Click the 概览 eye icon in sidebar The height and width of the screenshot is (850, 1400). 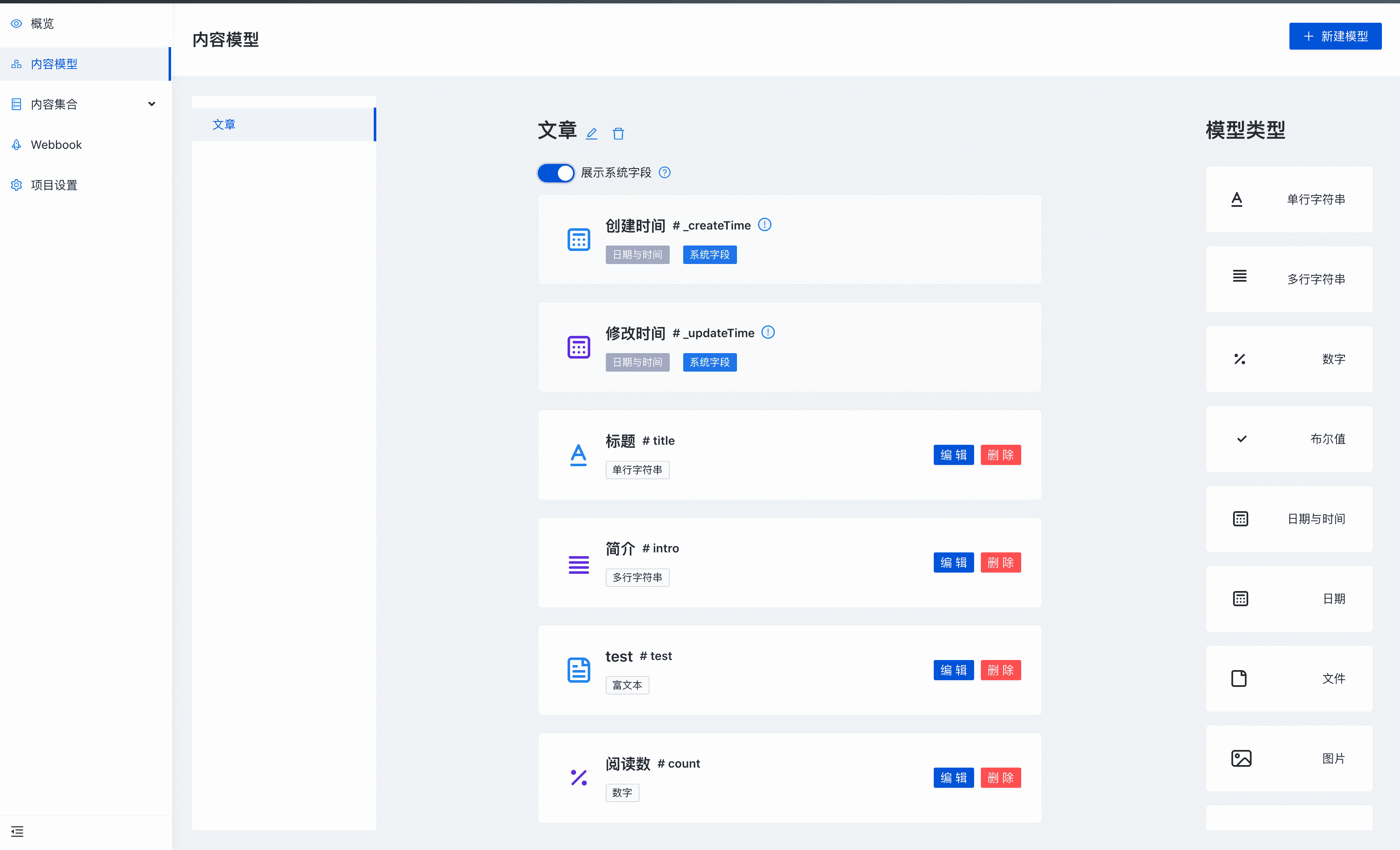pos(16,23)
